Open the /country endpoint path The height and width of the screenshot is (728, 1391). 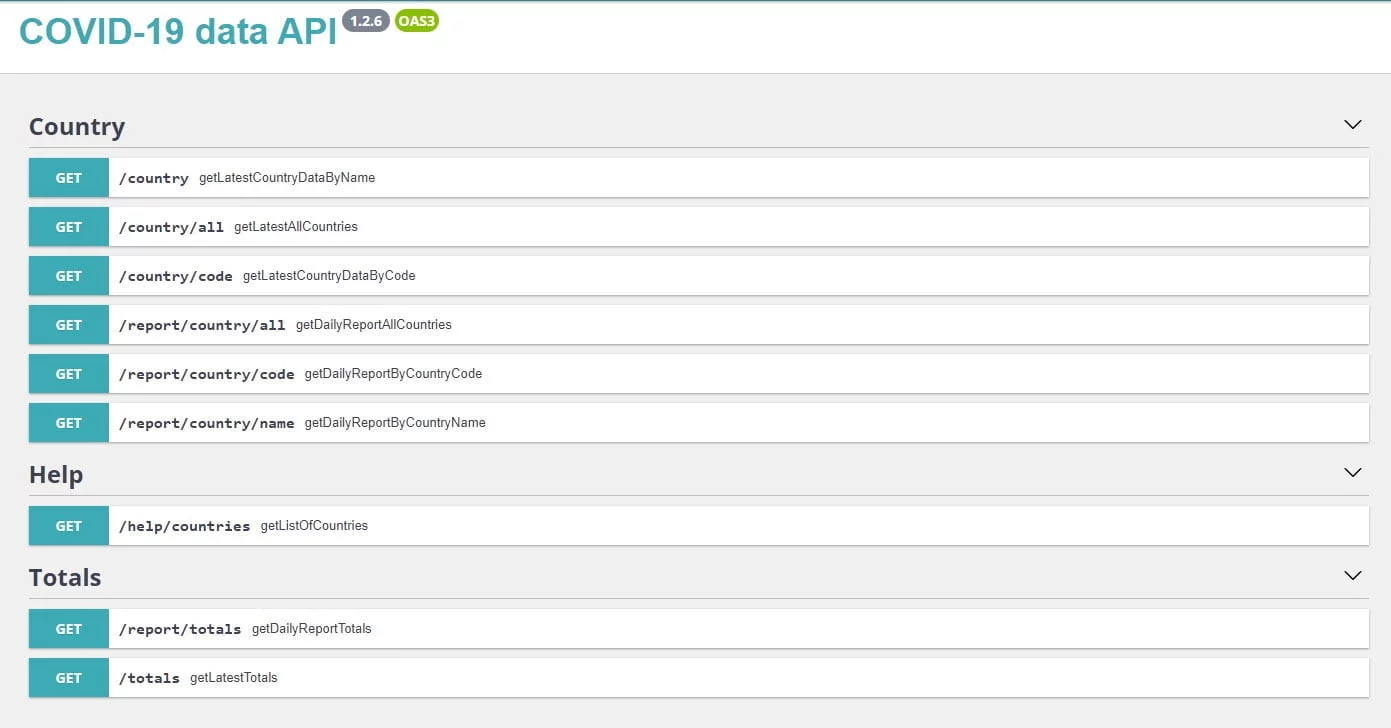click(153, 178)
